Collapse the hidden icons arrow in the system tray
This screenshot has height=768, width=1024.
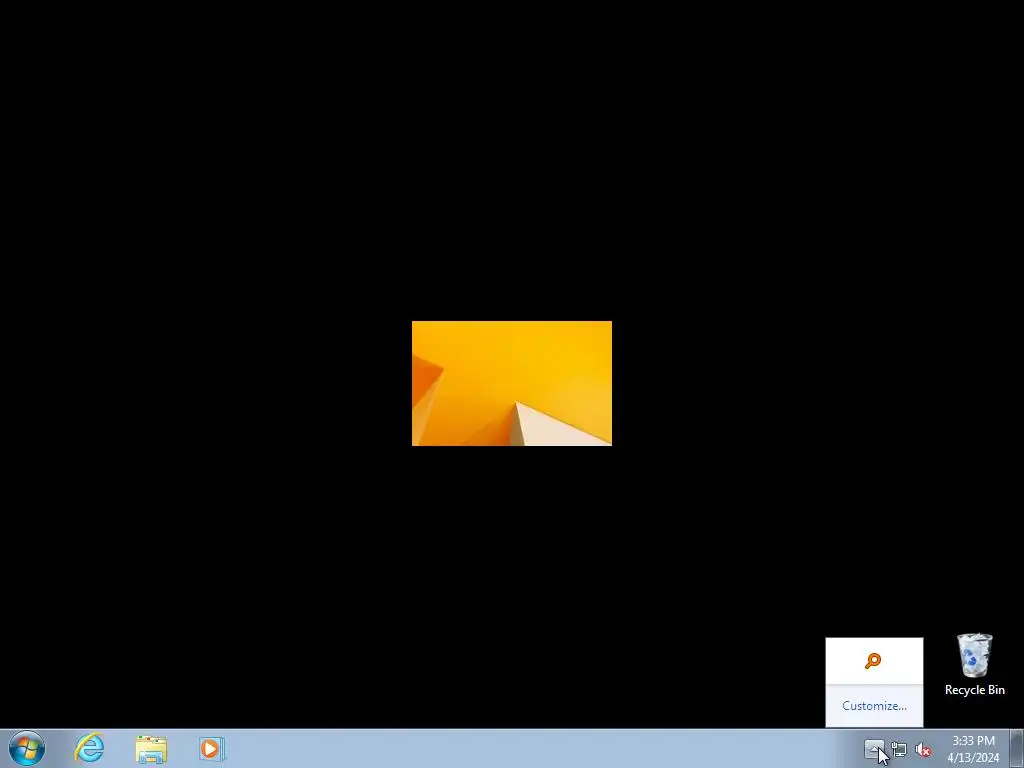tap(874, 749)
